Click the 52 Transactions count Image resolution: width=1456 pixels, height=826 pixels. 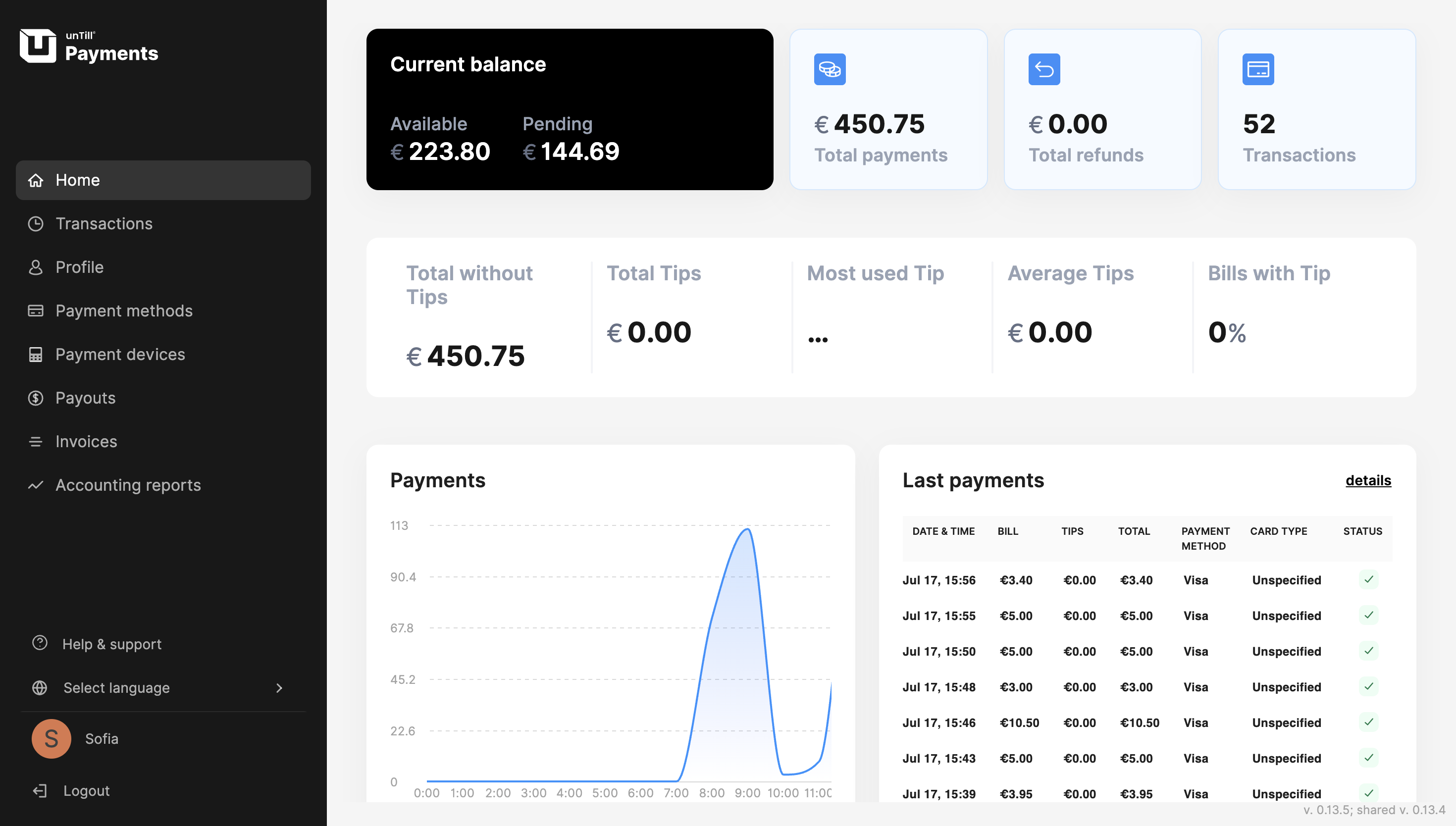pos(1258,124)
